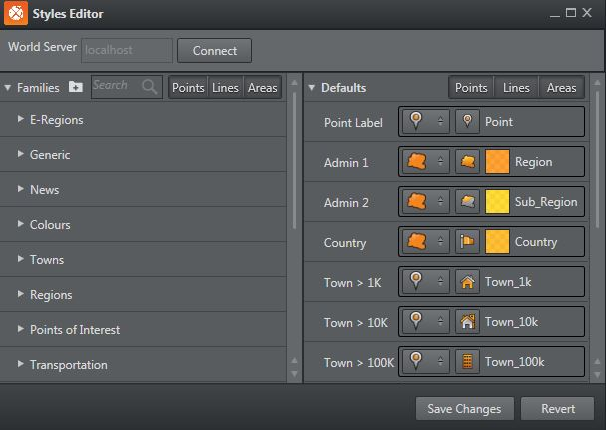Click the Town_1k house icon
This screenshot has height=430, width=606.
(466, 282)
